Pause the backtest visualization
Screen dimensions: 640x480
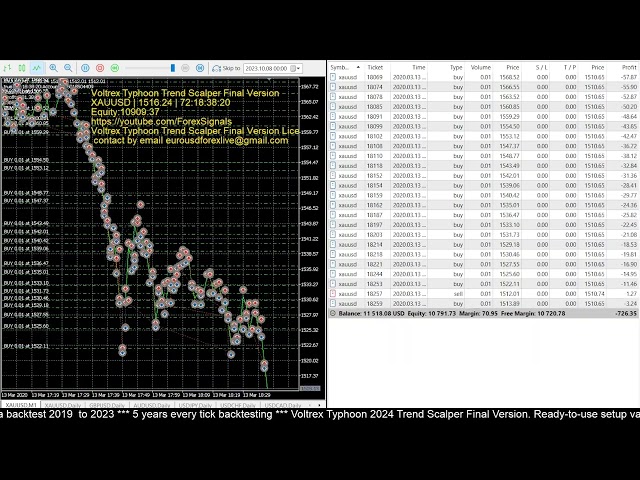pos(85,68)
